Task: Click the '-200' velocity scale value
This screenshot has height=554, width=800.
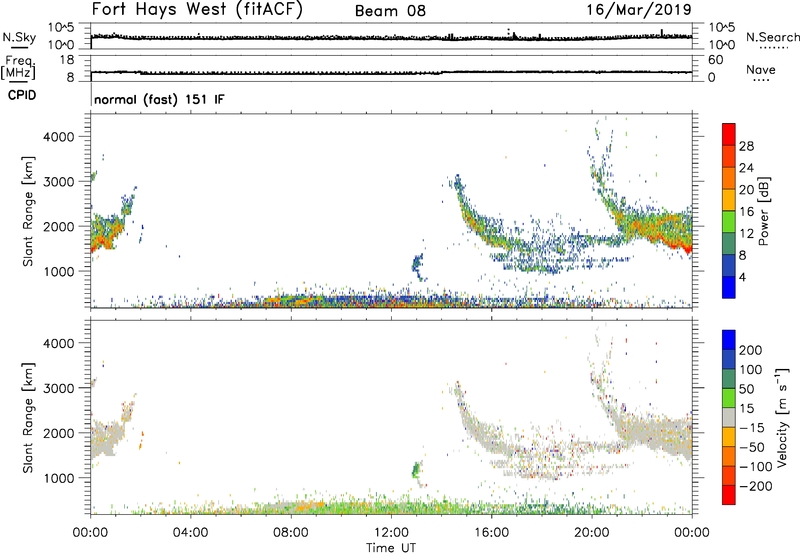Action: (x=756, y=486)
